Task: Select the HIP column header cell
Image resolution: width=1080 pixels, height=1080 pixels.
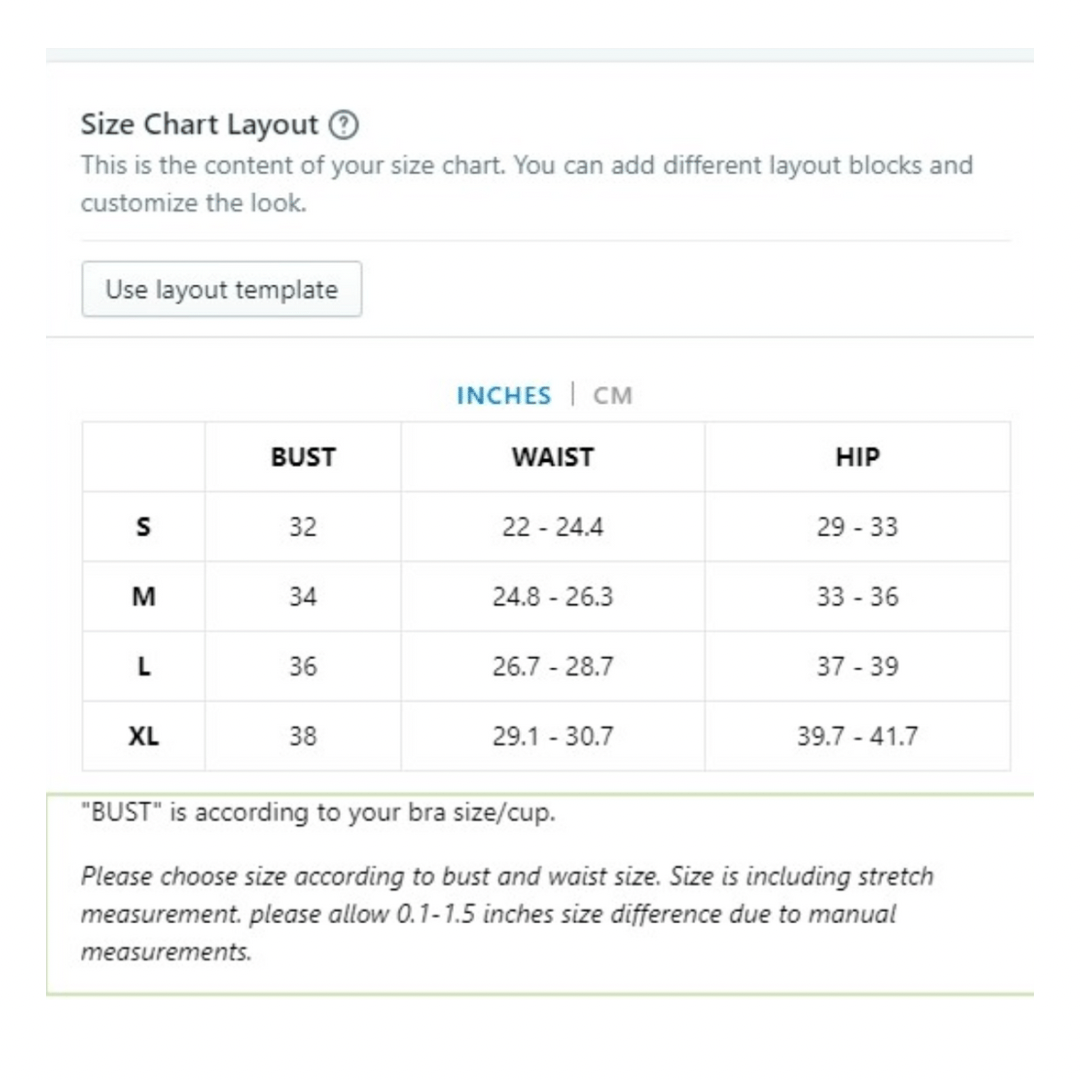Action: click(x=857, y=458)
